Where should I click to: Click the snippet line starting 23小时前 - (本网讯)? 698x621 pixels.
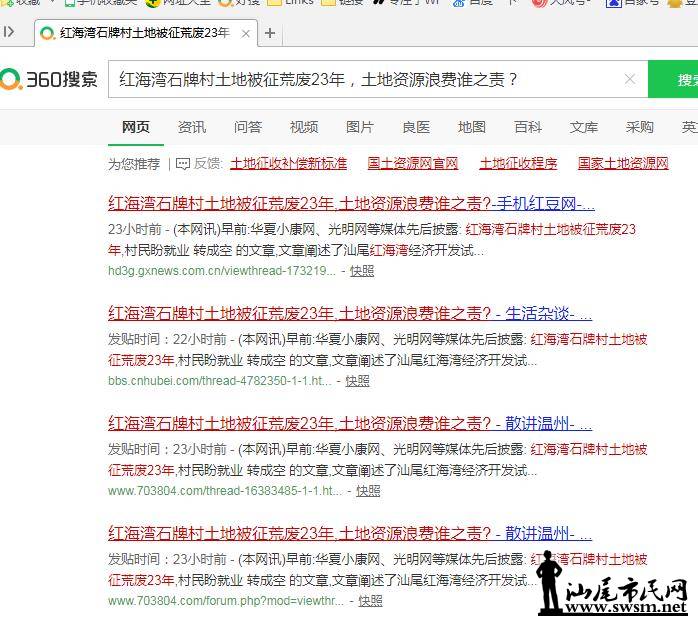[x=372, y=230]
